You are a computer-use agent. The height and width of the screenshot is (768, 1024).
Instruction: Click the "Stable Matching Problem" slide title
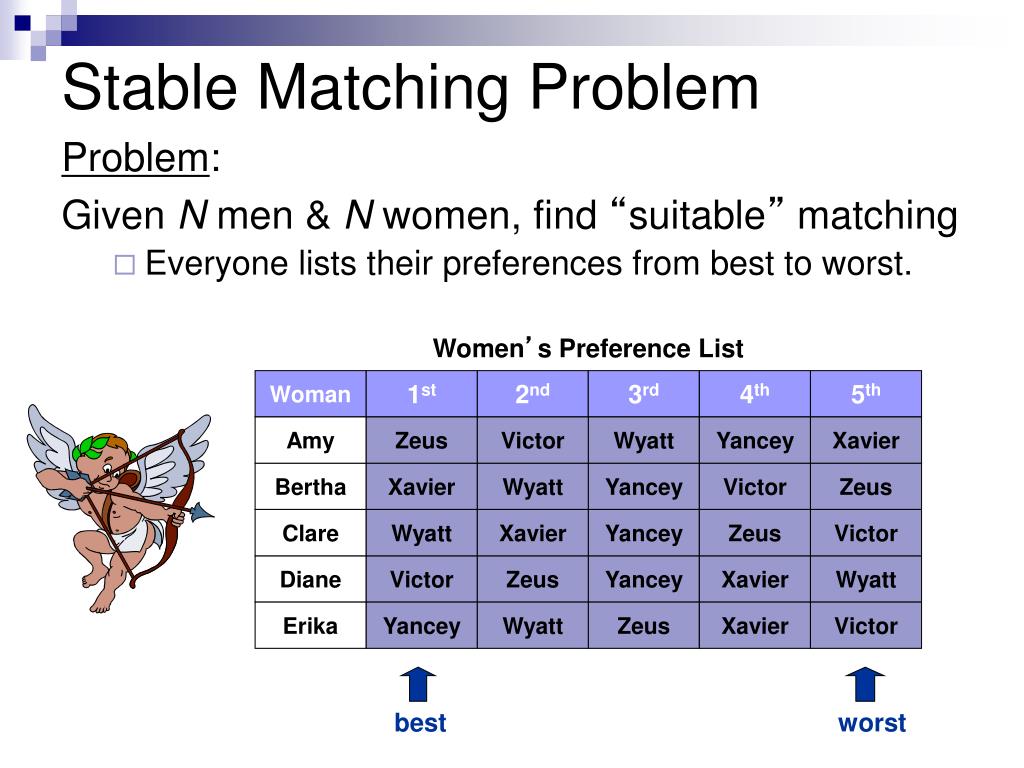pos(410,87)
